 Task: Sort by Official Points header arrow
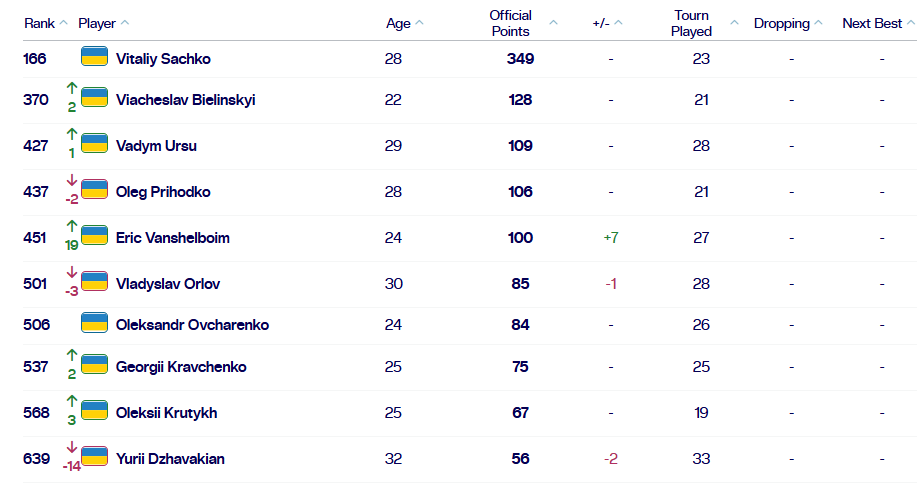click(x=554, y=23)
